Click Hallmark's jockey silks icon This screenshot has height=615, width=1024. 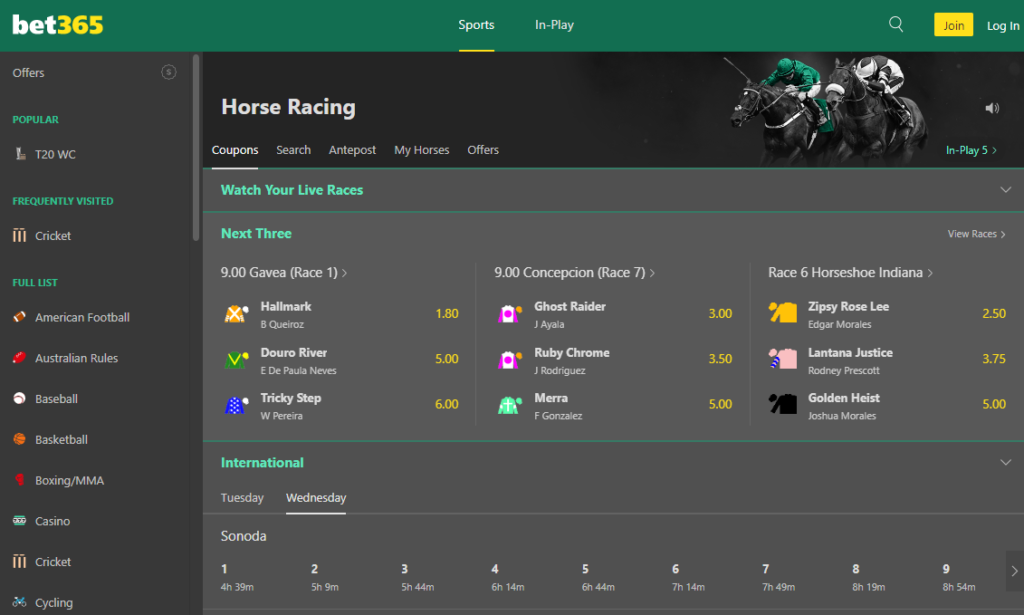click(236, 314)
